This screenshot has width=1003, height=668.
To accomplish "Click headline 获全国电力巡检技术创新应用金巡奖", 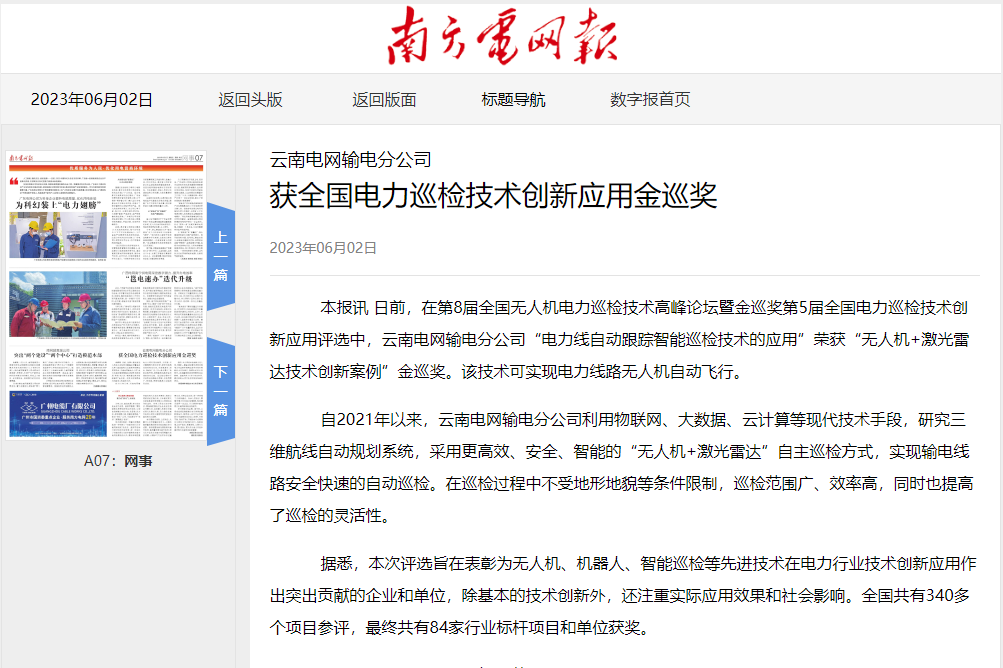I will tap(493, 195).
